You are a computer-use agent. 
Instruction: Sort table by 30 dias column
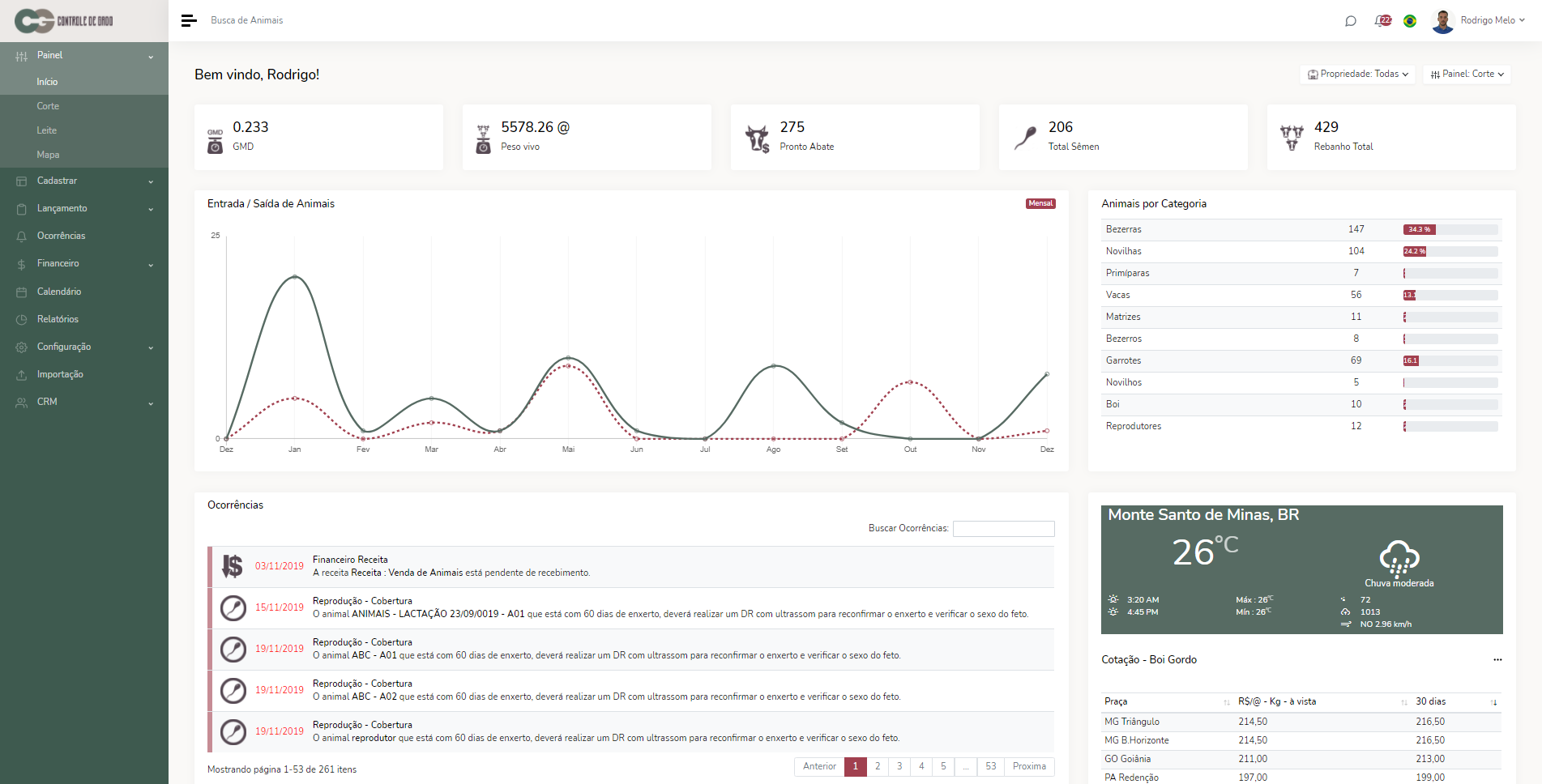[x=1457, y=701]
